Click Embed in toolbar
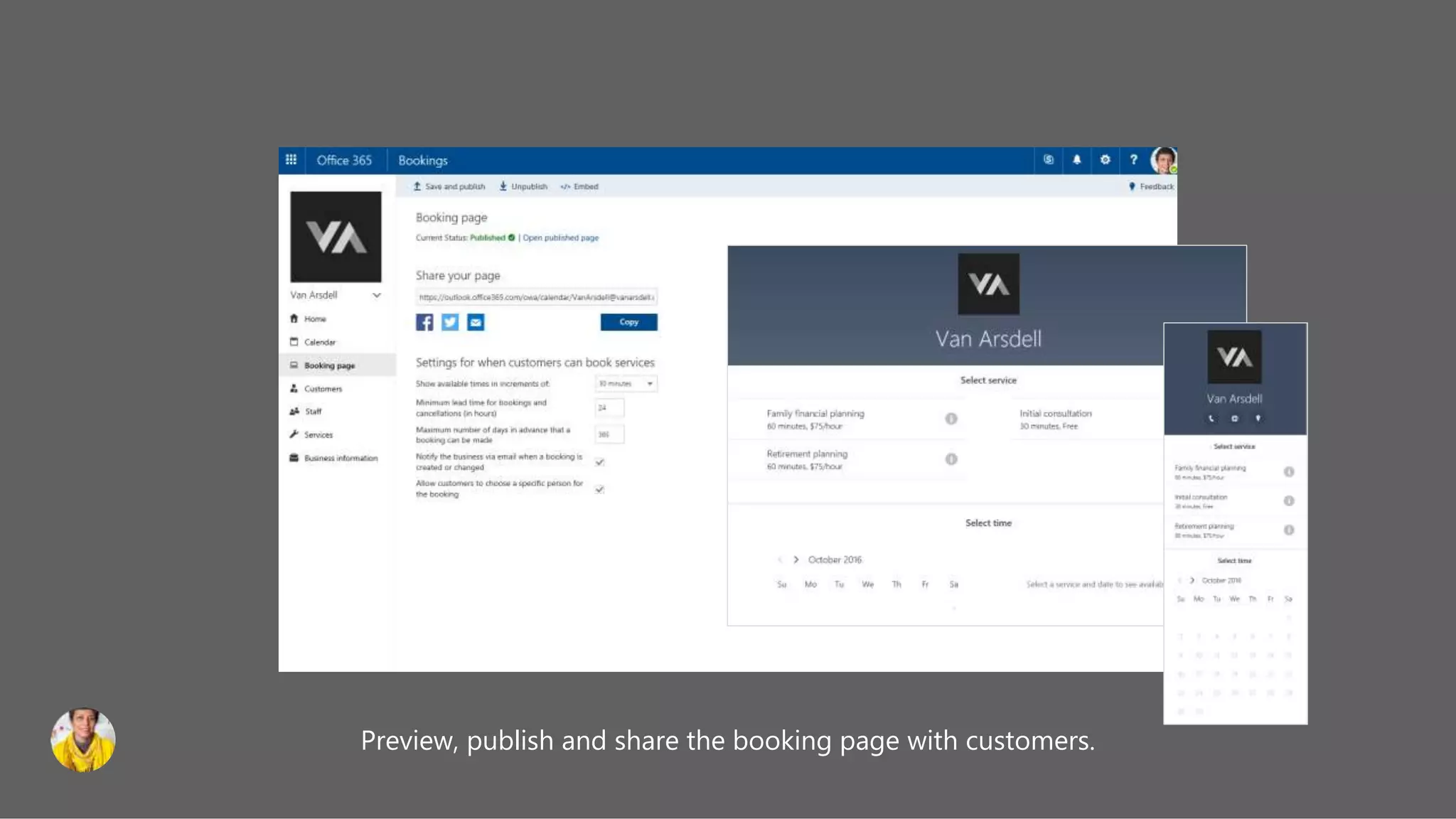Image resolution: width=1456 pixels, height=819 pixels. (x=579, y=186)
